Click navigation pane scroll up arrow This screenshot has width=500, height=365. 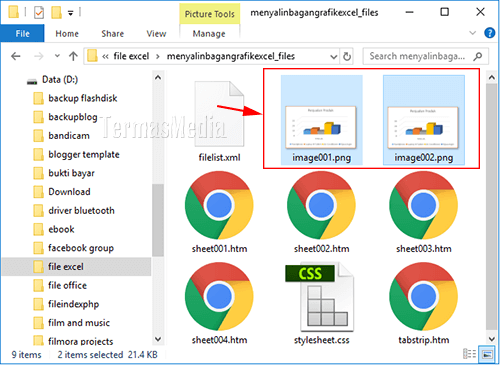pyautogui.click(x=158, y=78)
